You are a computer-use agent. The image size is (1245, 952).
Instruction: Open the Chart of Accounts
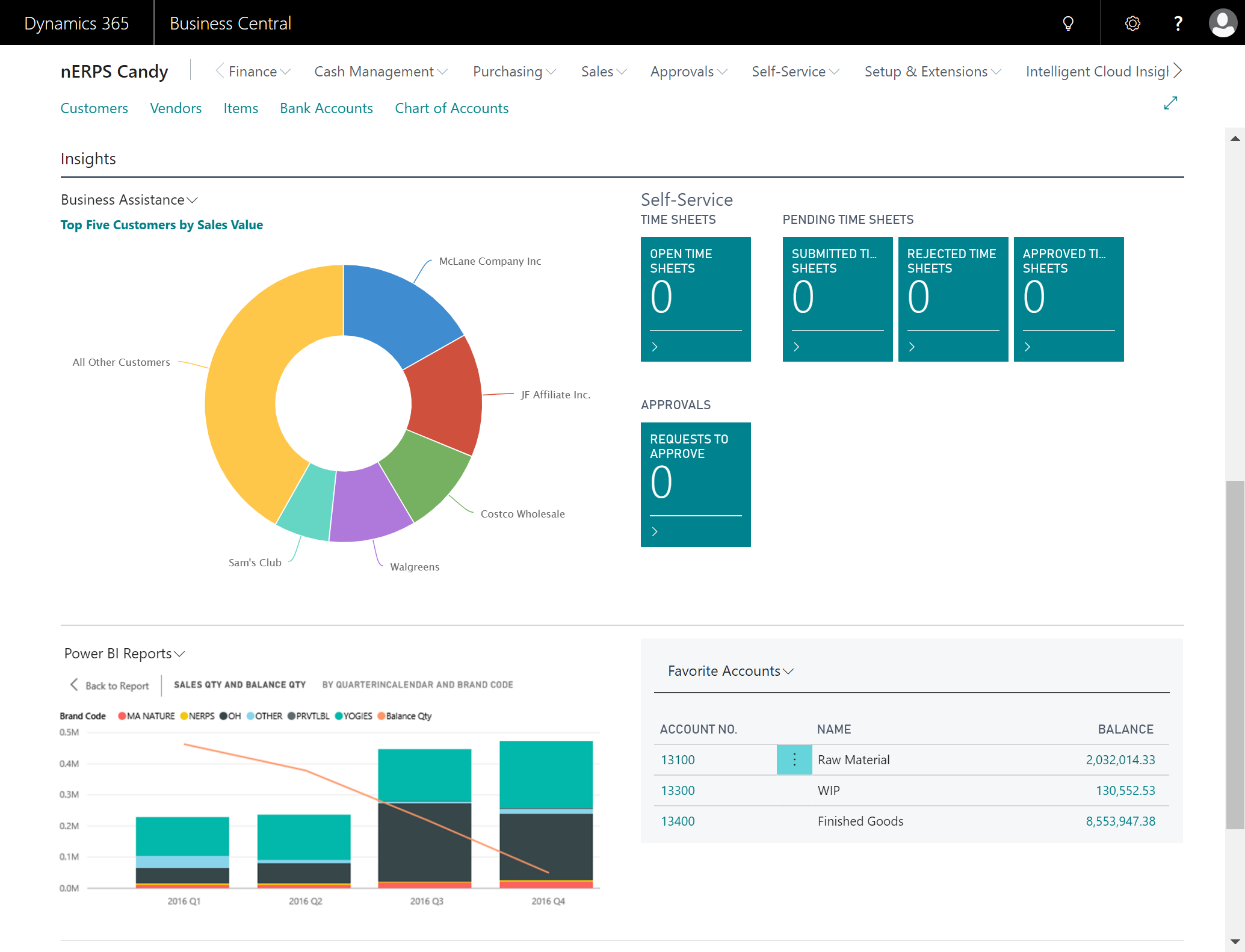tap(451, 108)
